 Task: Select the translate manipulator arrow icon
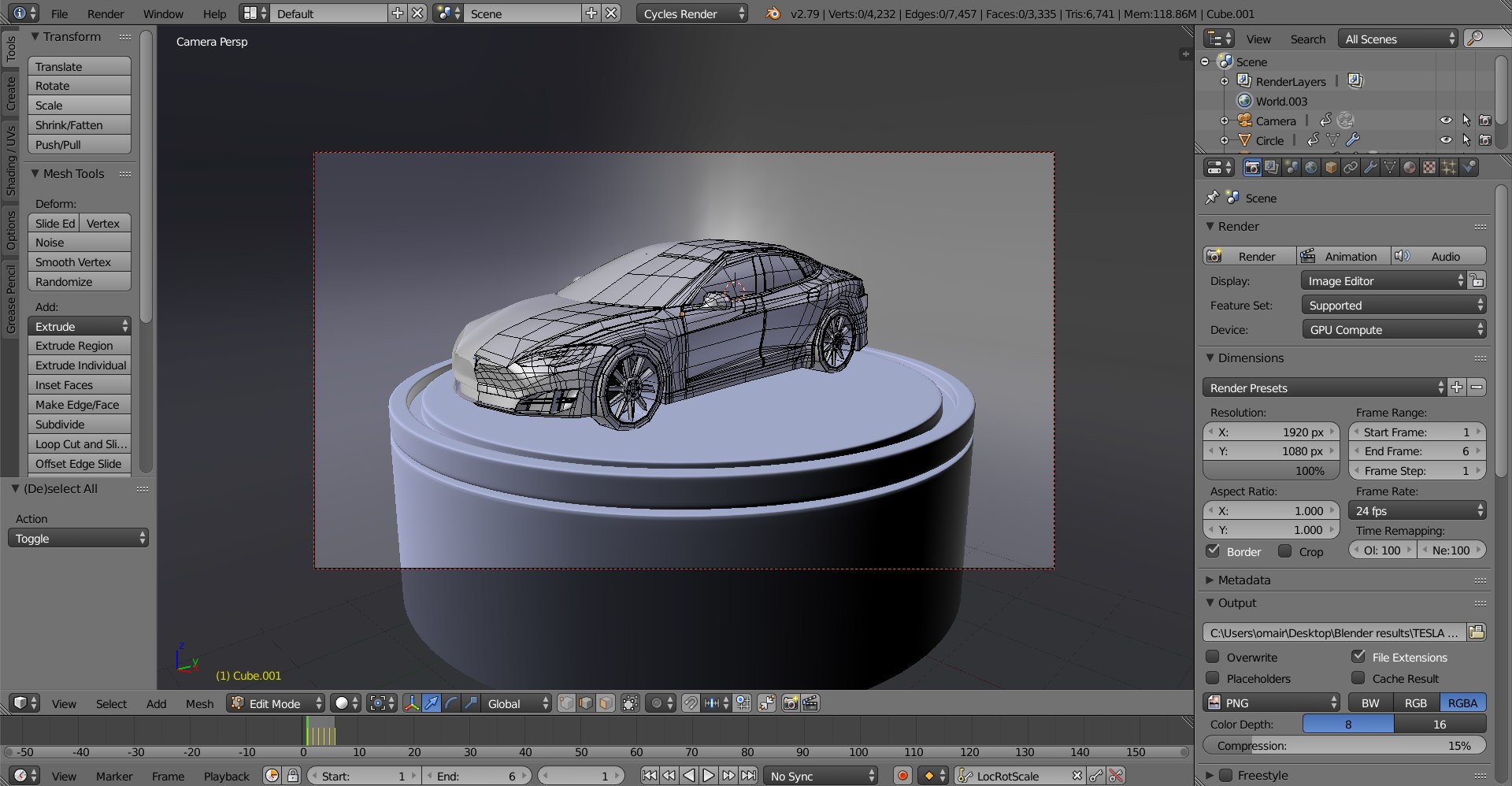pos(432,703)
